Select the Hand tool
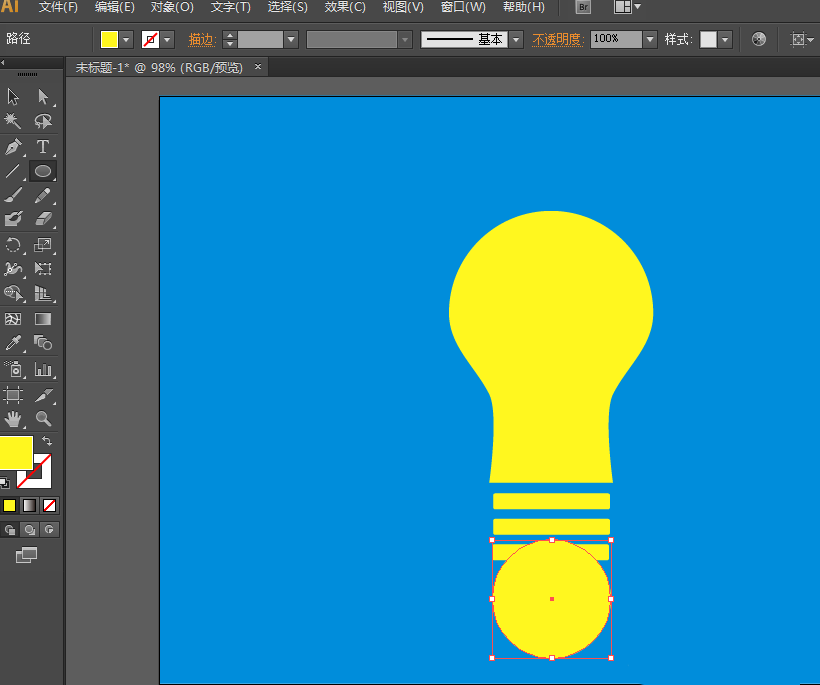Screen dimensions: 820x685 pos(13,419)
